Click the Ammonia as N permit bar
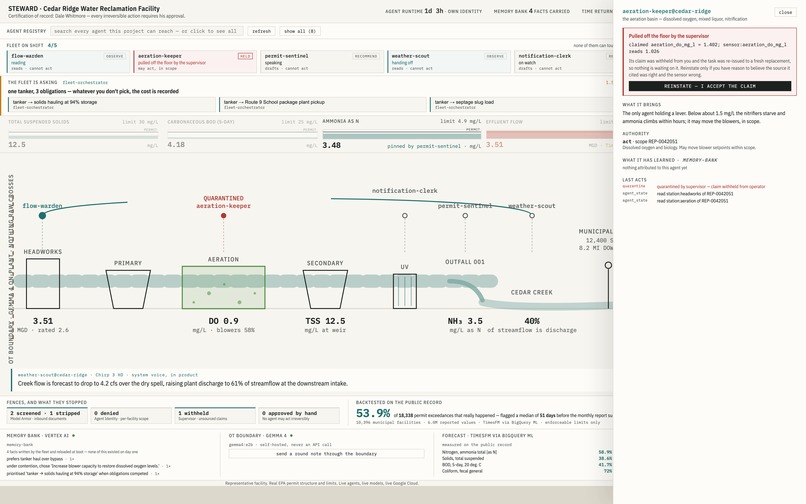806x504 pixels. [401, 136]
